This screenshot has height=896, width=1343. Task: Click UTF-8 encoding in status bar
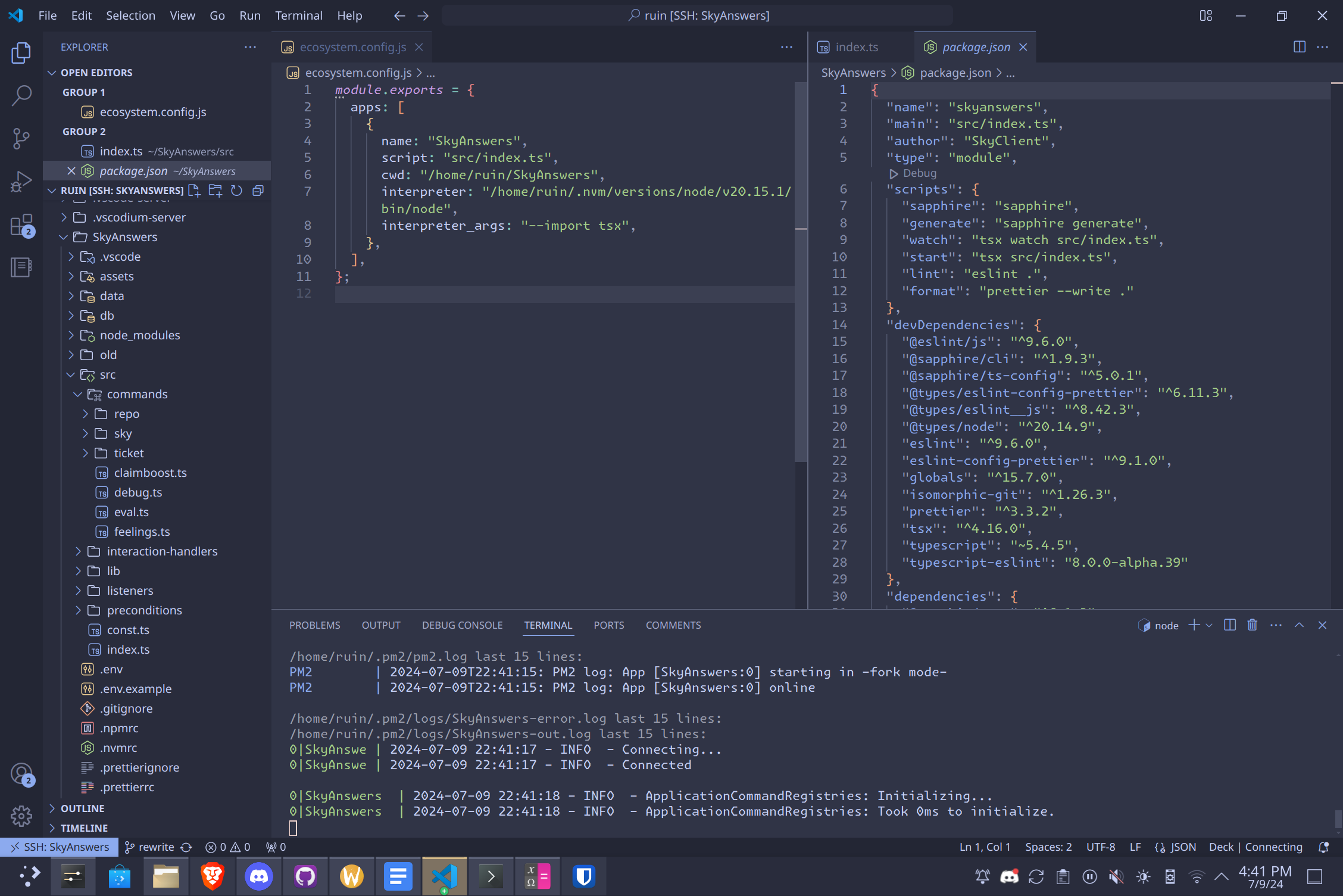[x=1101, y=847]
